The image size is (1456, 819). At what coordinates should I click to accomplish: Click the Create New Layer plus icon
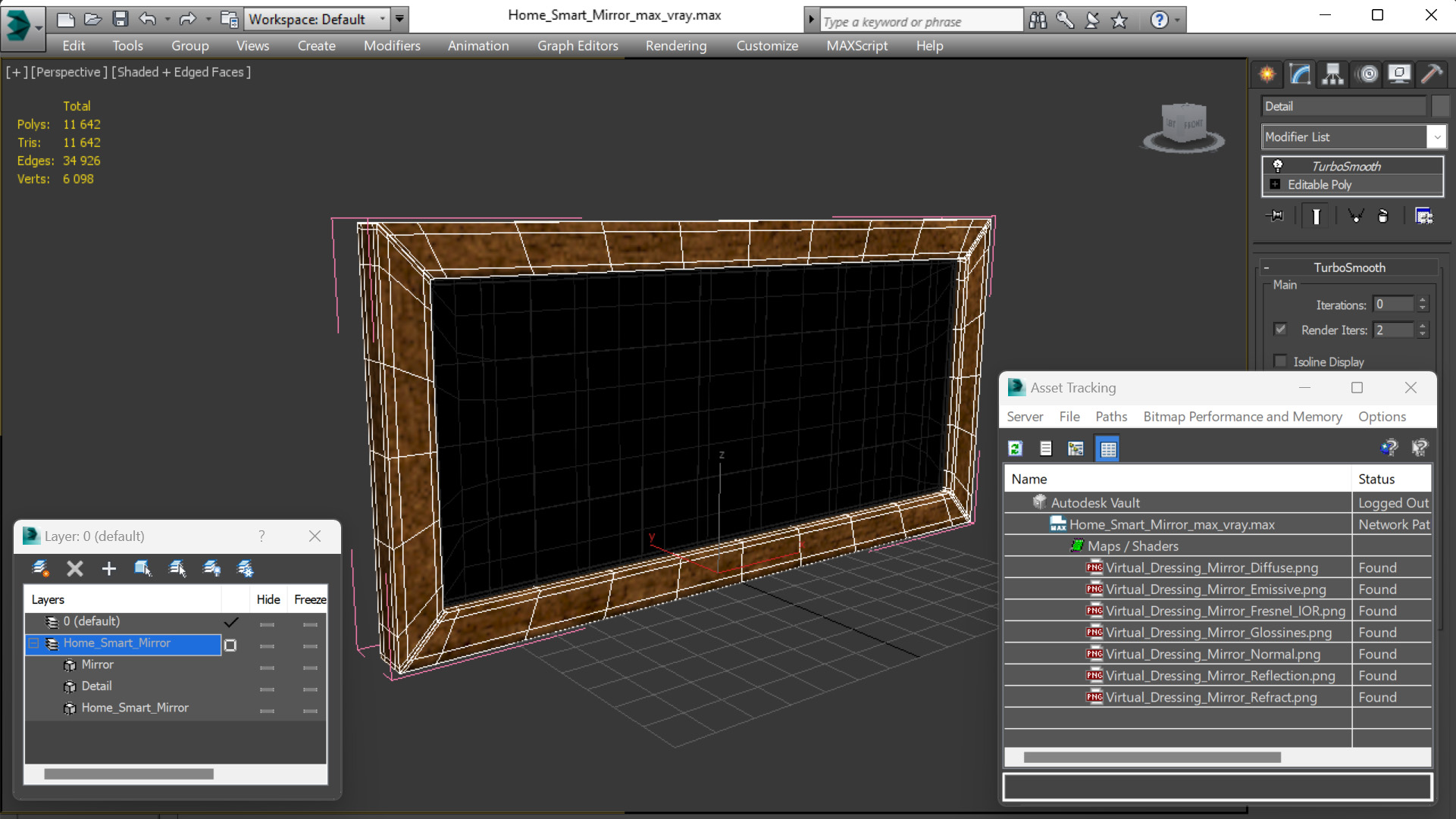[108, 568]
